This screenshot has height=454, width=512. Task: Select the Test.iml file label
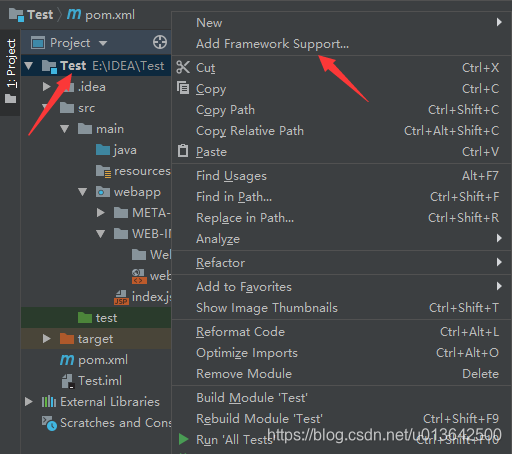tap(100, 381)
